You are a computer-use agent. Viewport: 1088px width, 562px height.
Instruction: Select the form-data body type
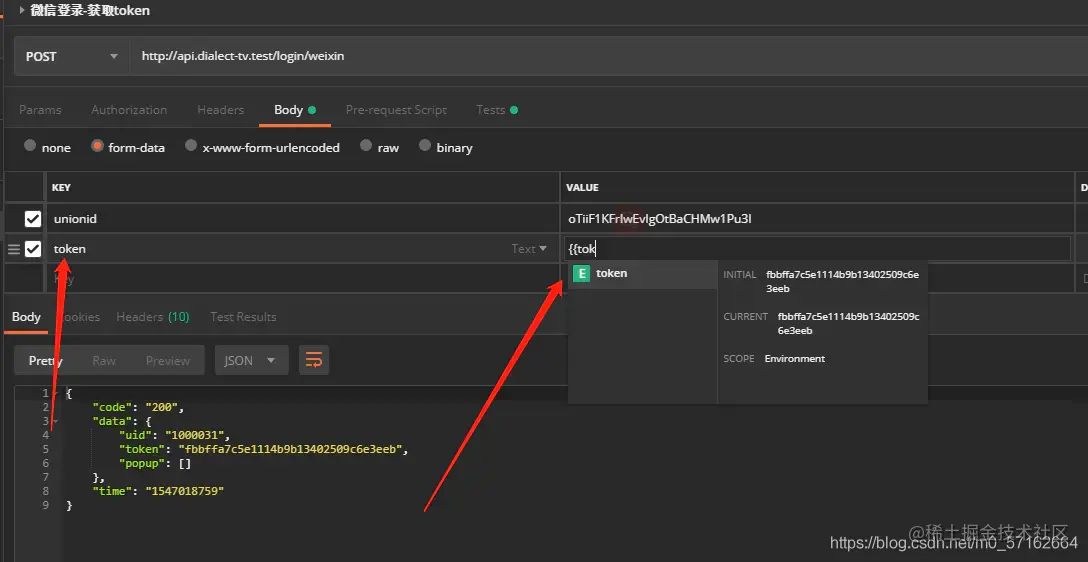[x=97, y=146]
